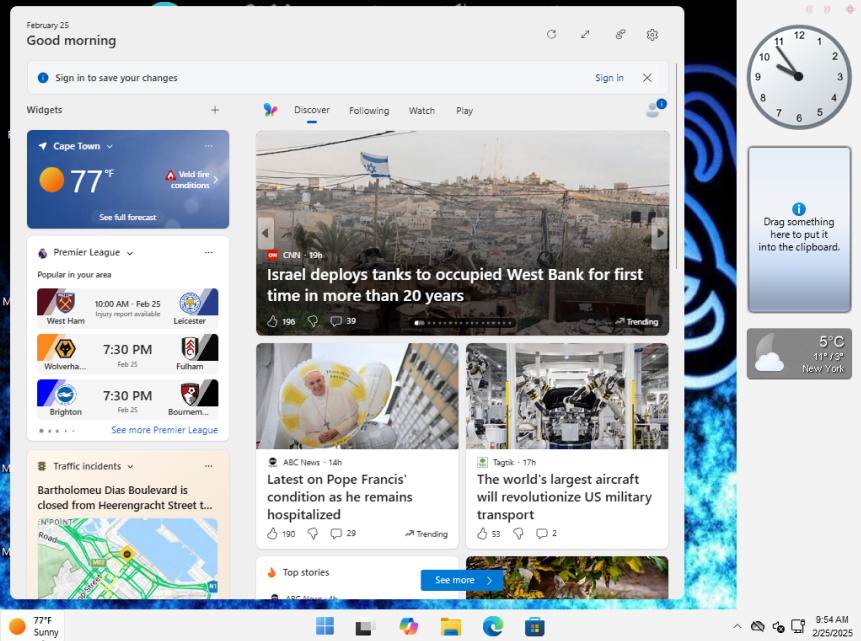Show hidden tray icons chevron
The height and width of the screenshot is (641, 861).
click(x=737, y=626)
